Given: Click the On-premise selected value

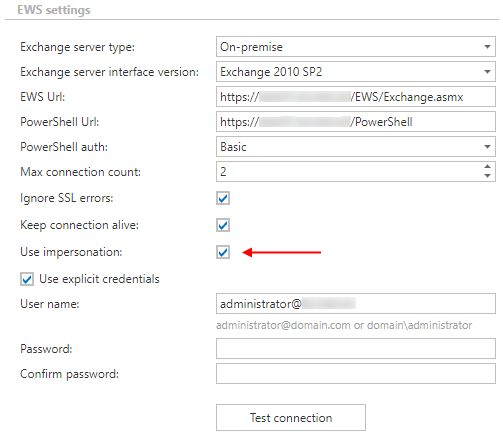Looking at the screenshot, I should [251, 47].
